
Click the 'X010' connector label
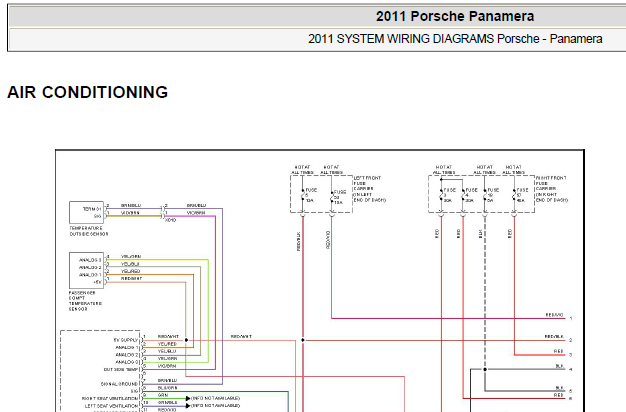pyautogui.click(x=170, y=220)
